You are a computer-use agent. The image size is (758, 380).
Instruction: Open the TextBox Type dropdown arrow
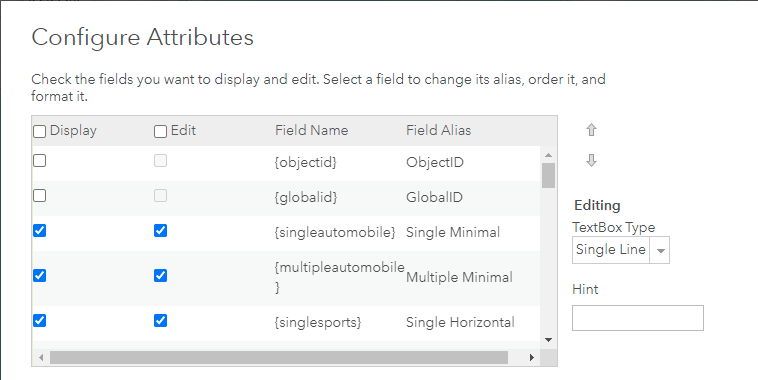click(660, 250)
